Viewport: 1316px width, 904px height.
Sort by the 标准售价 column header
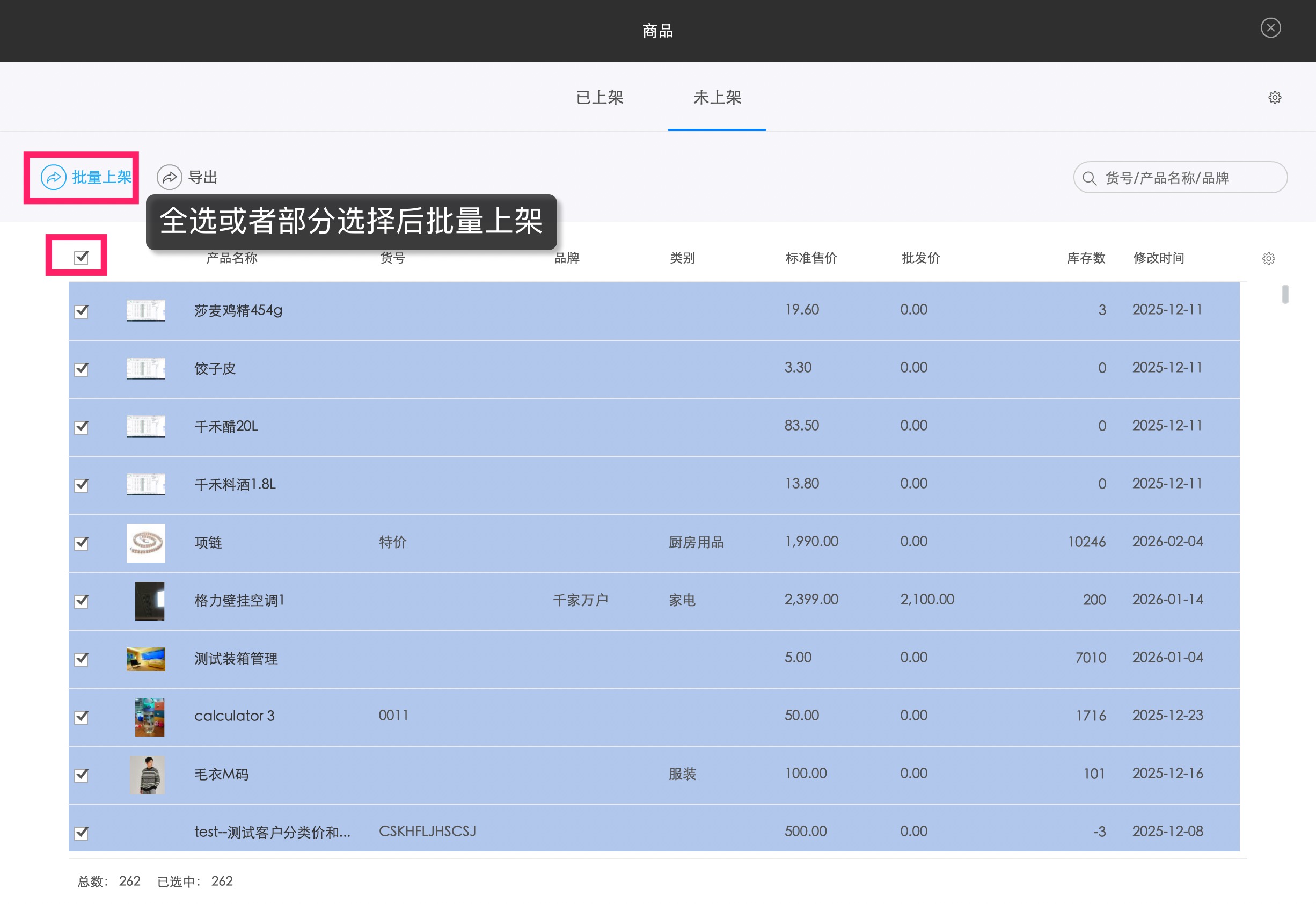click(x=812, y=258)
